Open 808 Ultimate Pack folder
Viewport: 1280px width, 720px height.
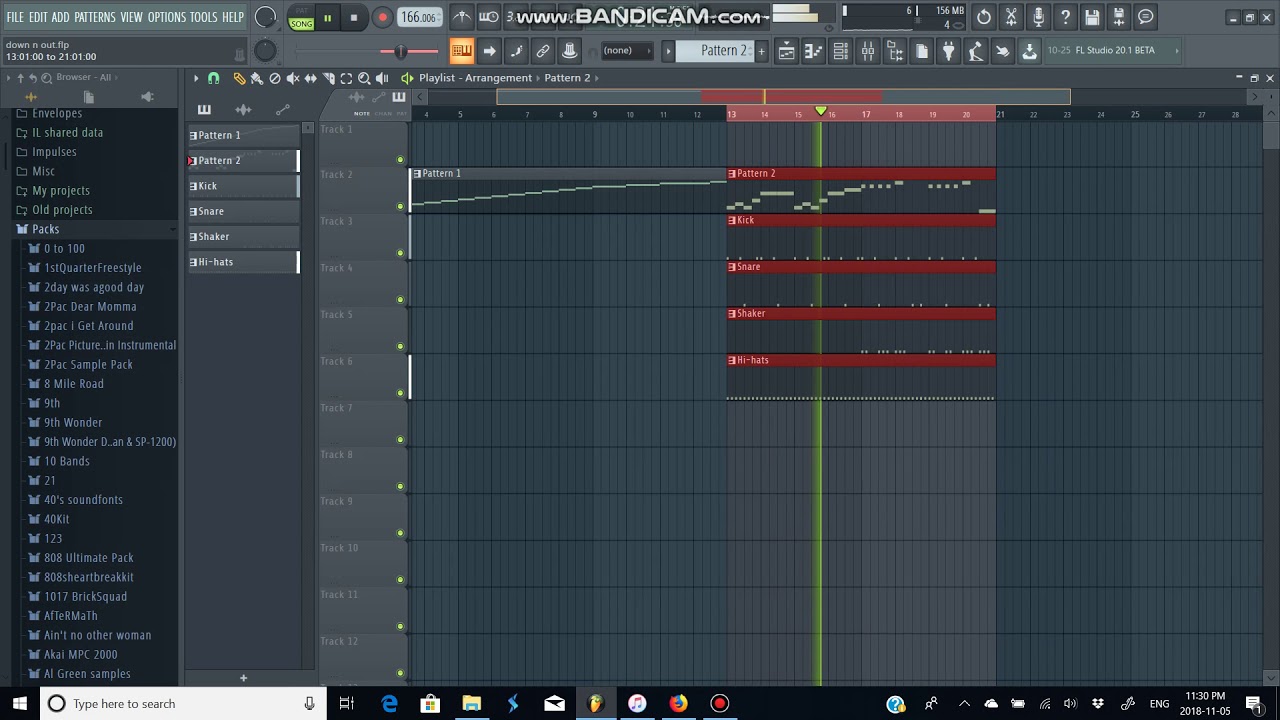pos(88,558)
